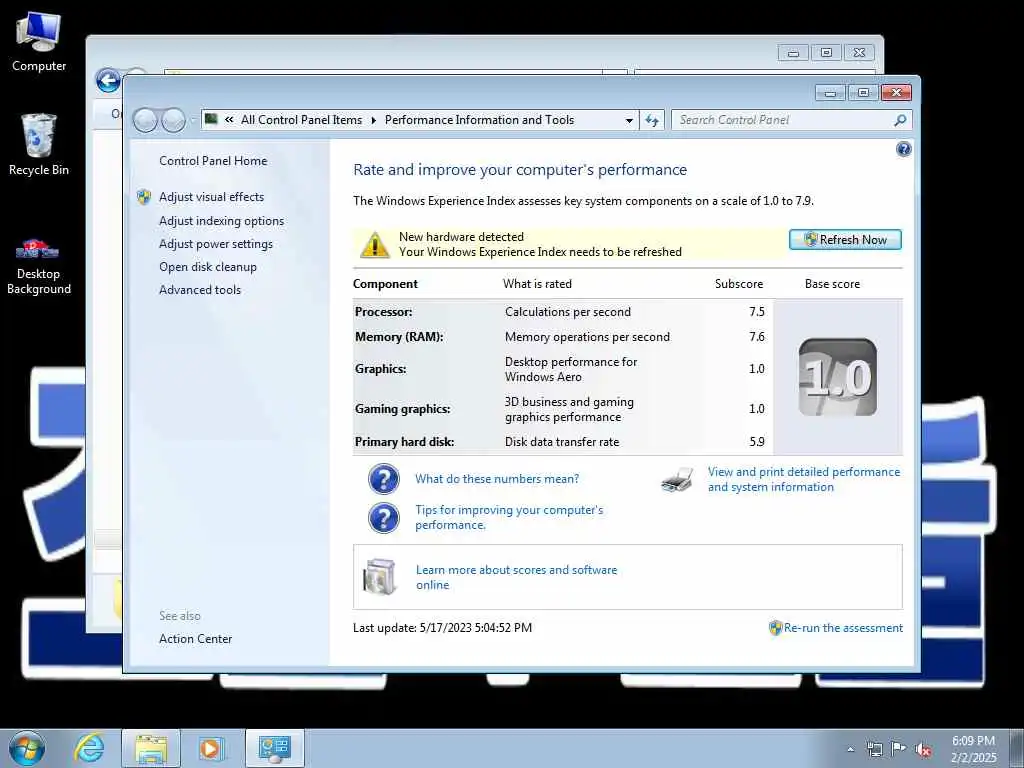
Task: Close the Performance Information window
Action: (896, 93)
